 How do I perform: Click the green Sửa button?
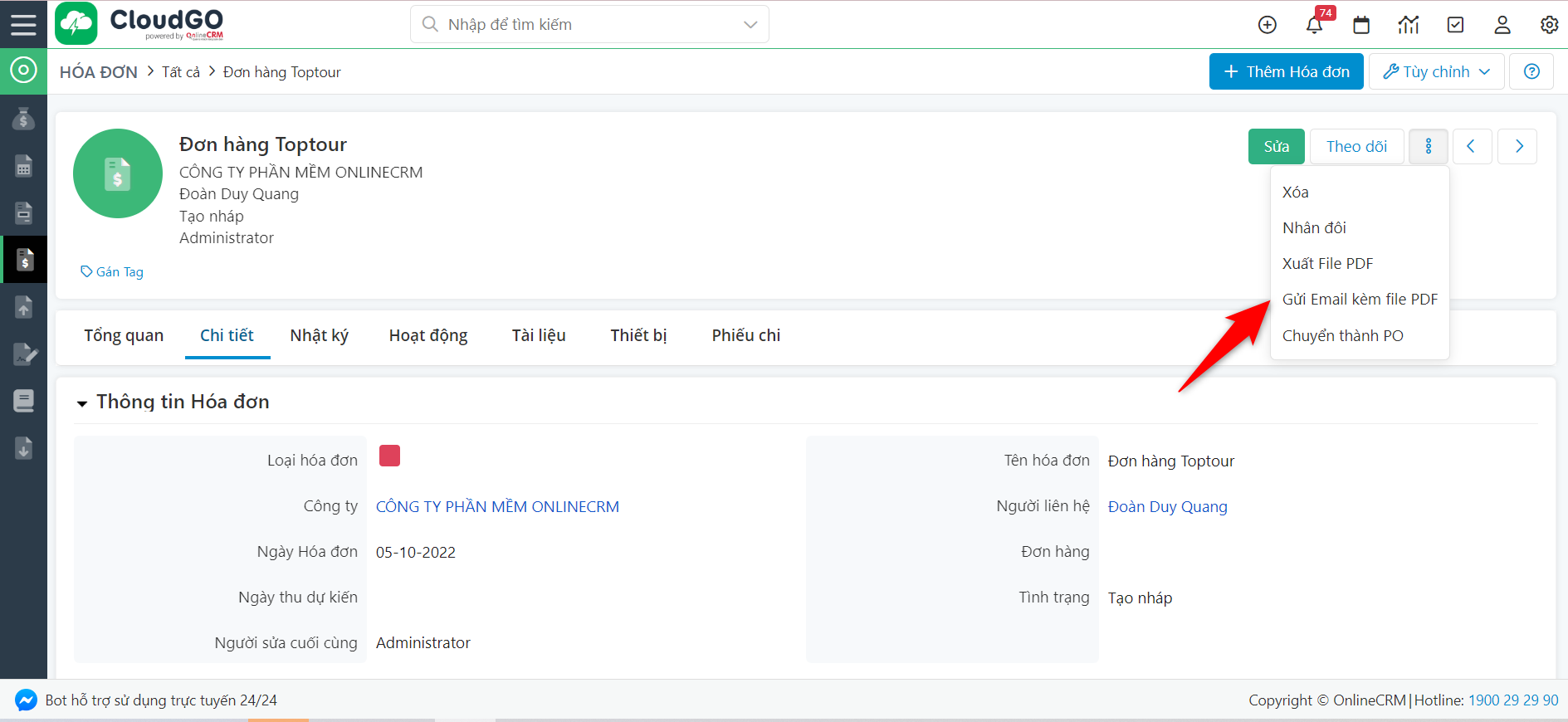[1276, 147]
